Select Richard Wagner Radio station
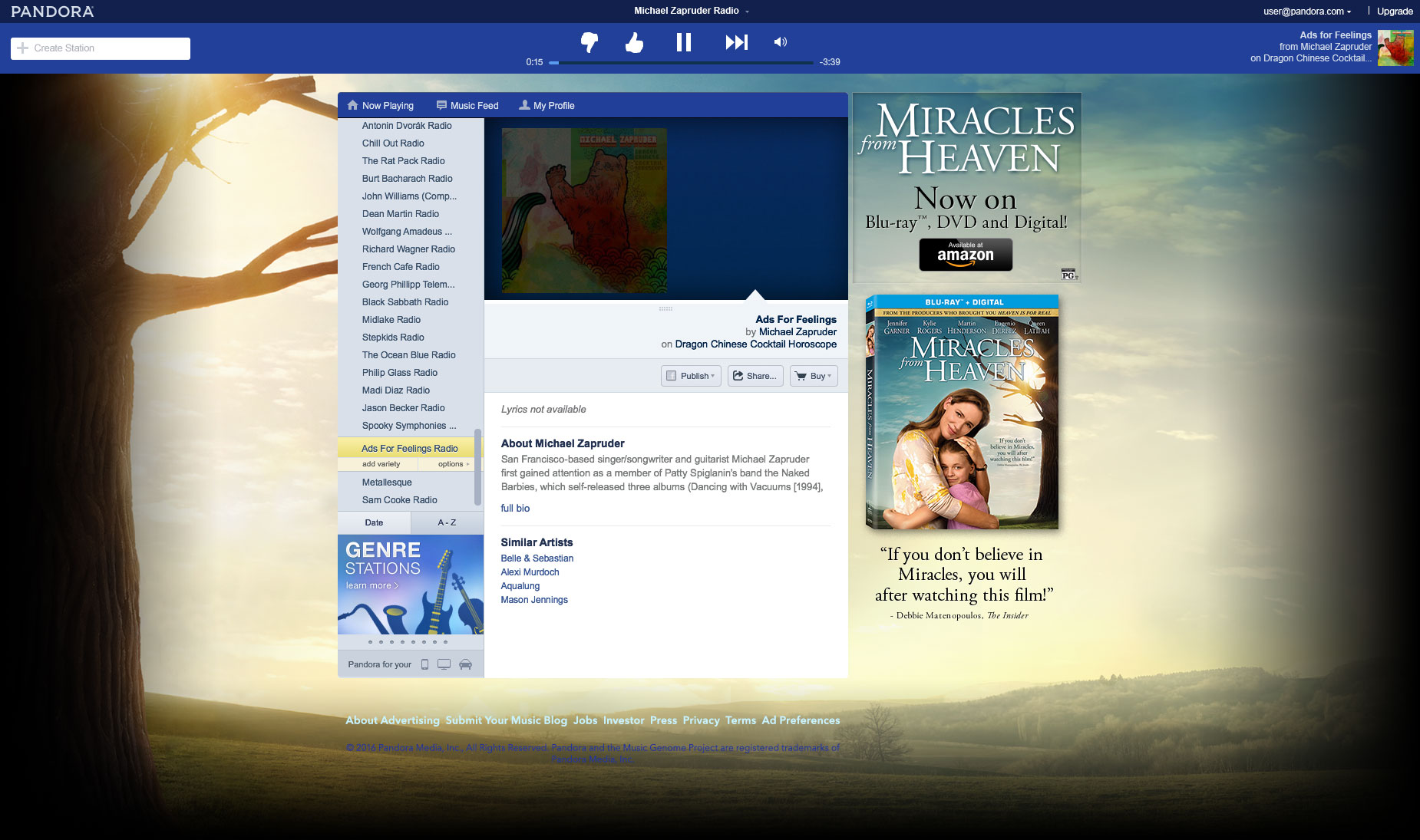 coord(409,249)
